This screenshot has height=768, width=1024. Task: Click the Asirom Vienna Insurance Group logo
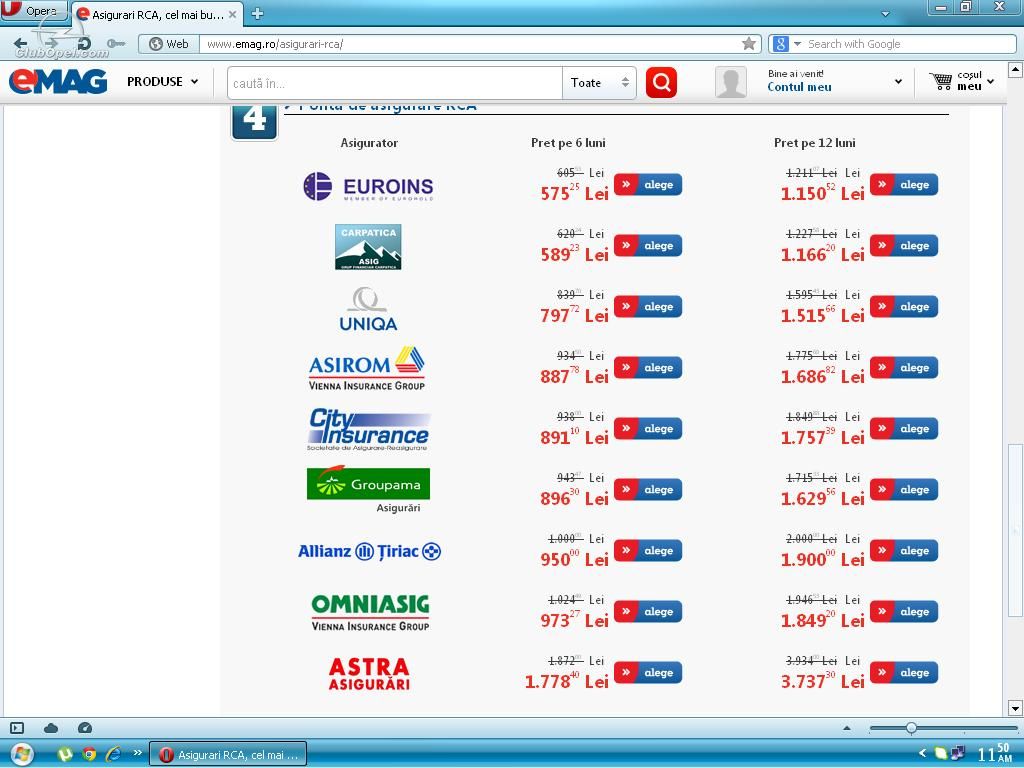pos(367,368)
